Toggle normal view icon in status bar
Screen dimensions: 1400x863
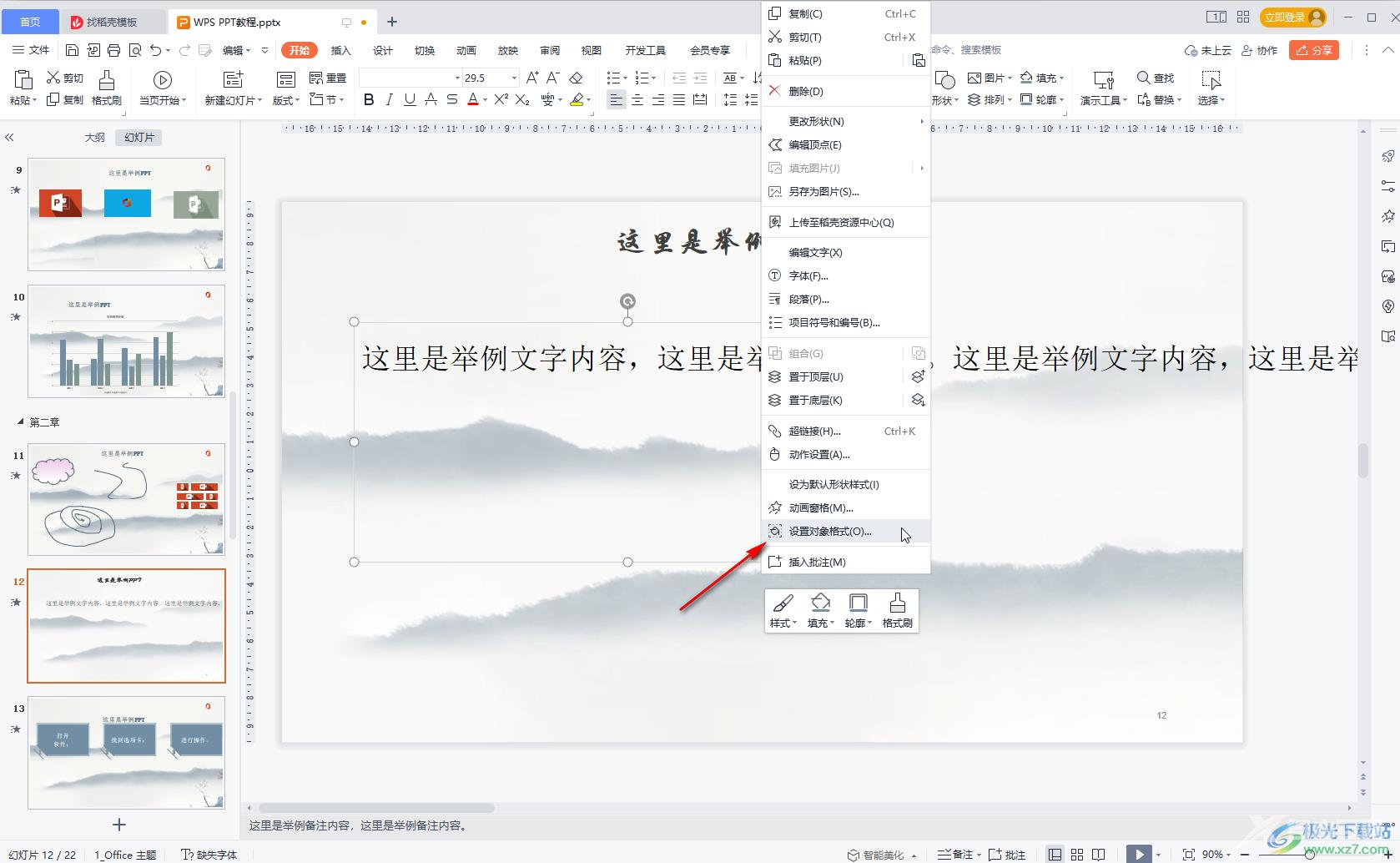click(x=1055, y=855)
